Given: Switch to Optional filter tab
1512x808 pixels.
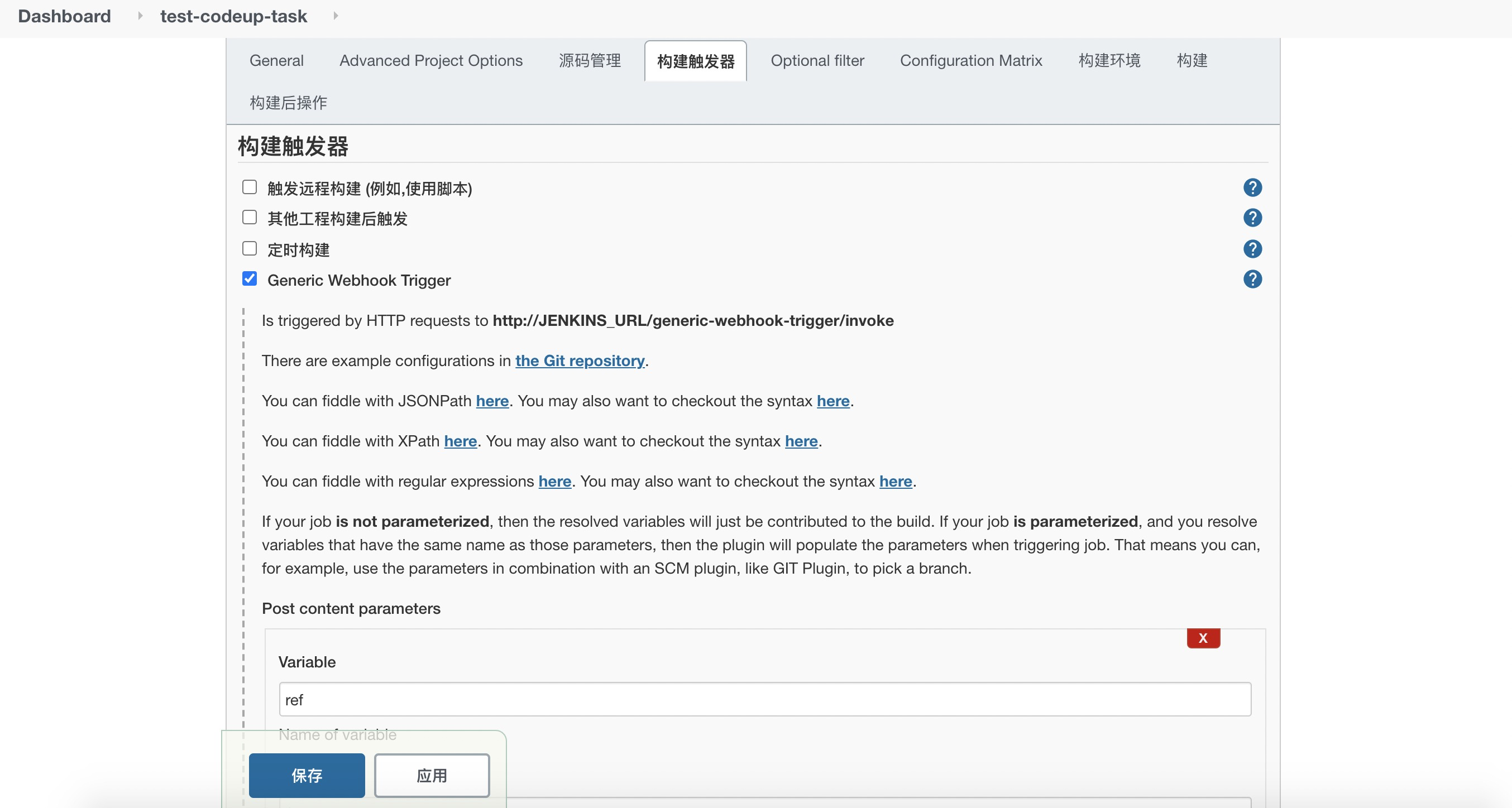Looking at the screenshot, I should coord(817,60).
